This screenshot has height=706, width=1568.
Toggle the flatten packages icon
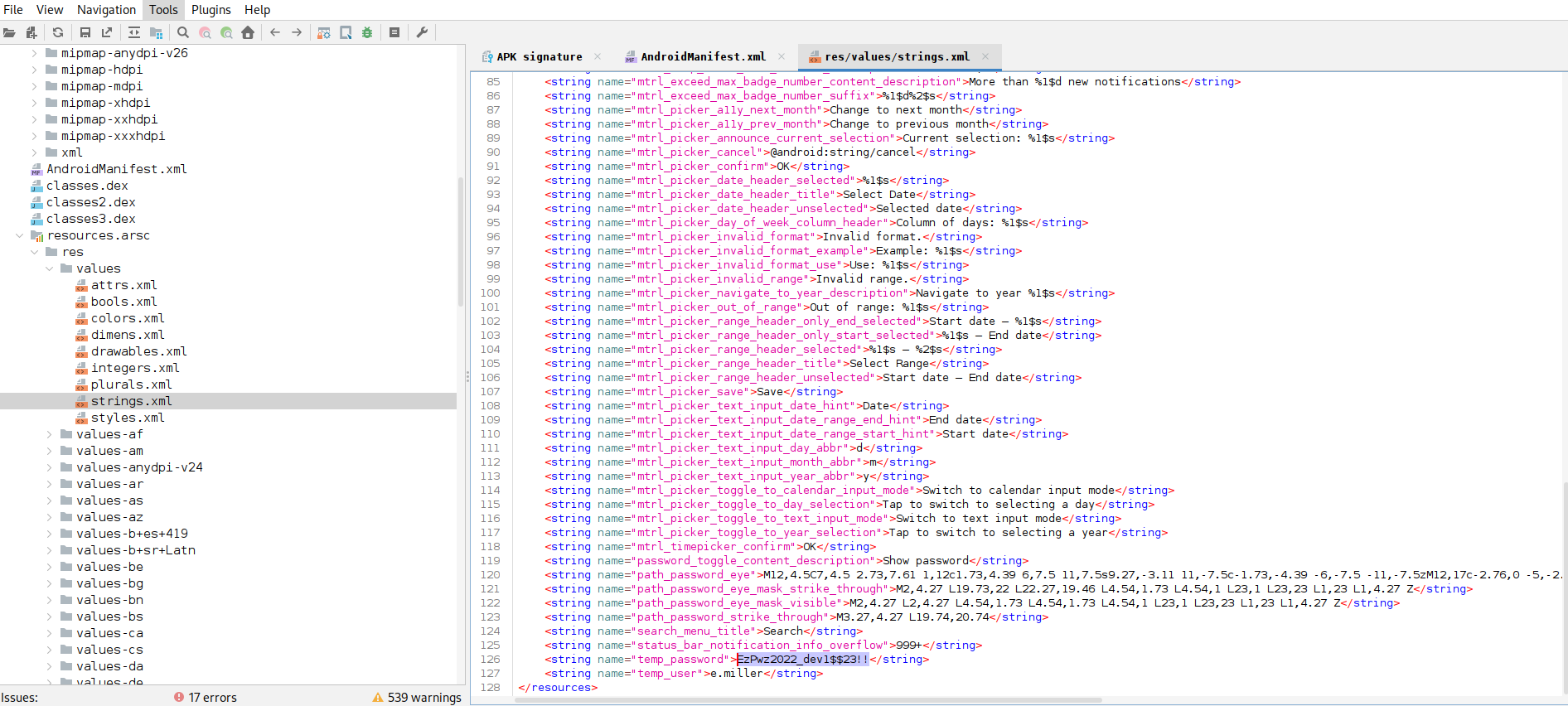[x=156, y=32]
